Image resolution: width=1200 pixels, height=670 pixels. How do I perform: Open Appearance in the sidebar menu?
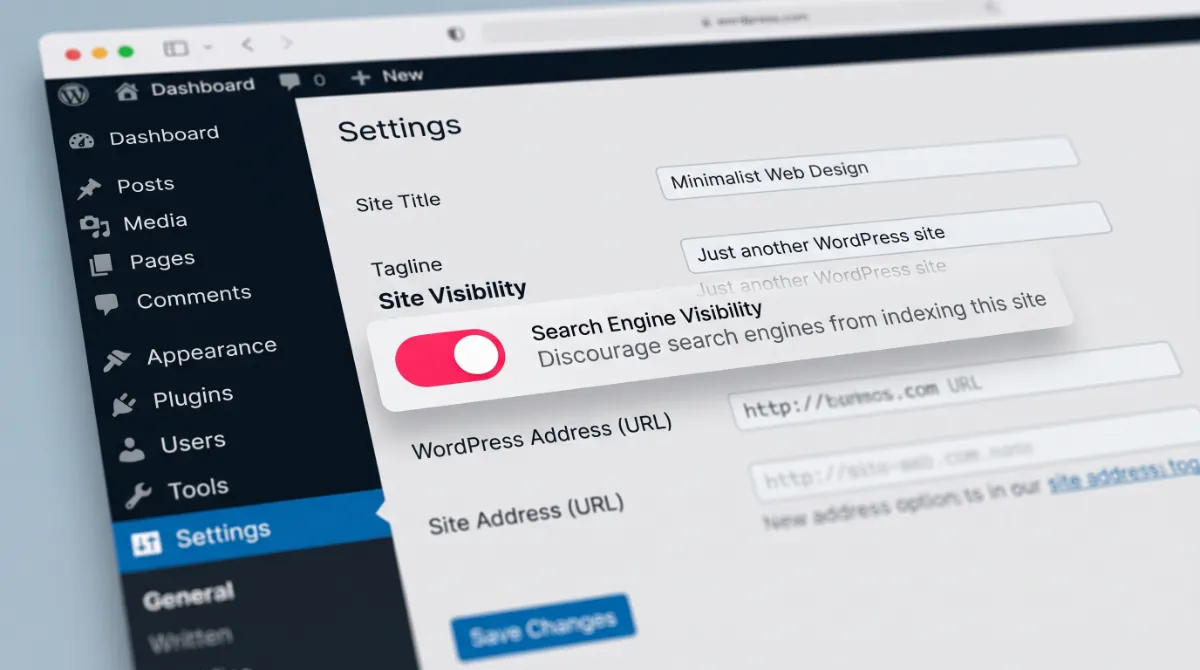(211, 352)
